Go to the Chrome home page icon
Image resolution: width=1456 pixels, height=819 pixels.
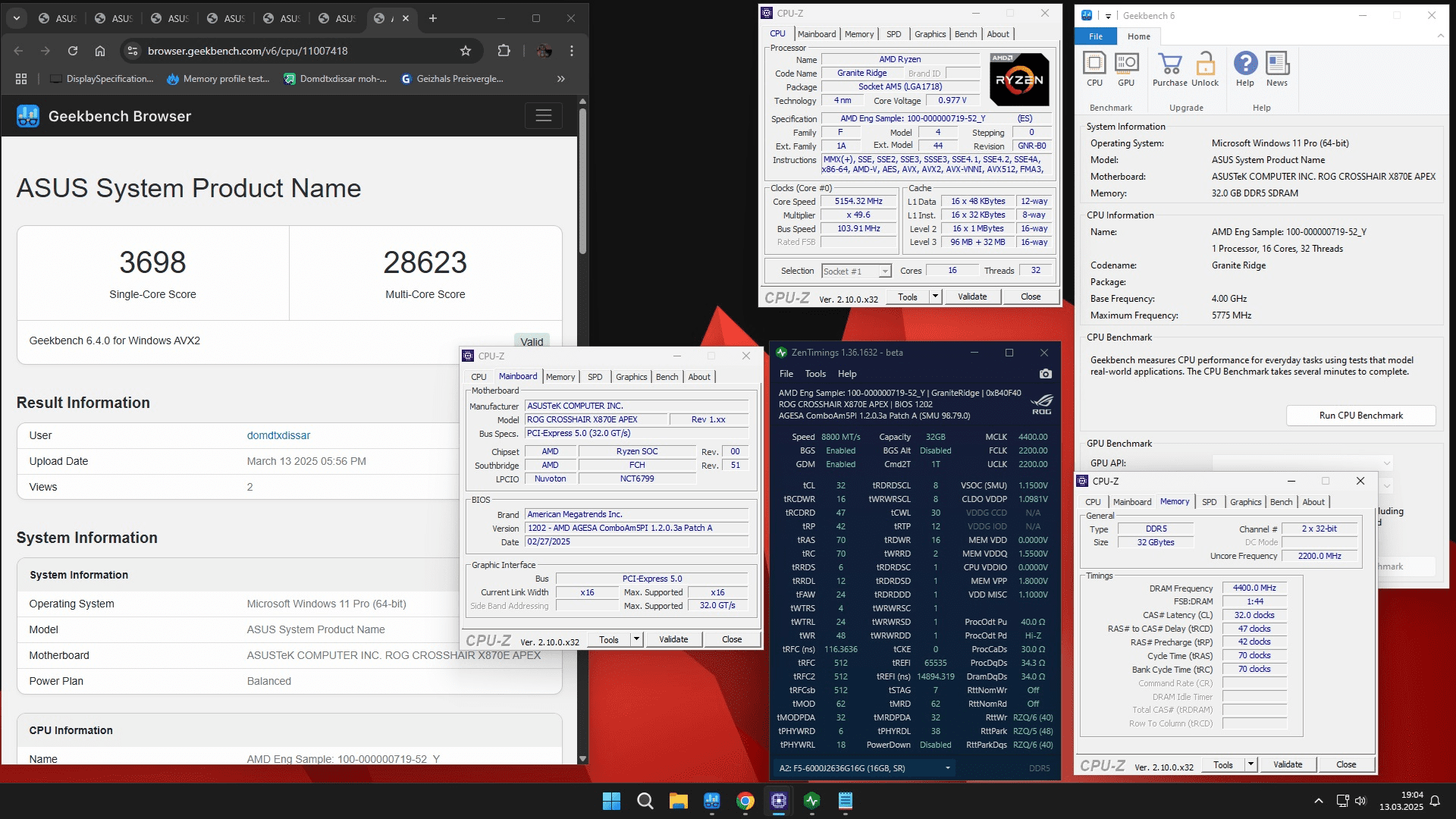point(100,51)
